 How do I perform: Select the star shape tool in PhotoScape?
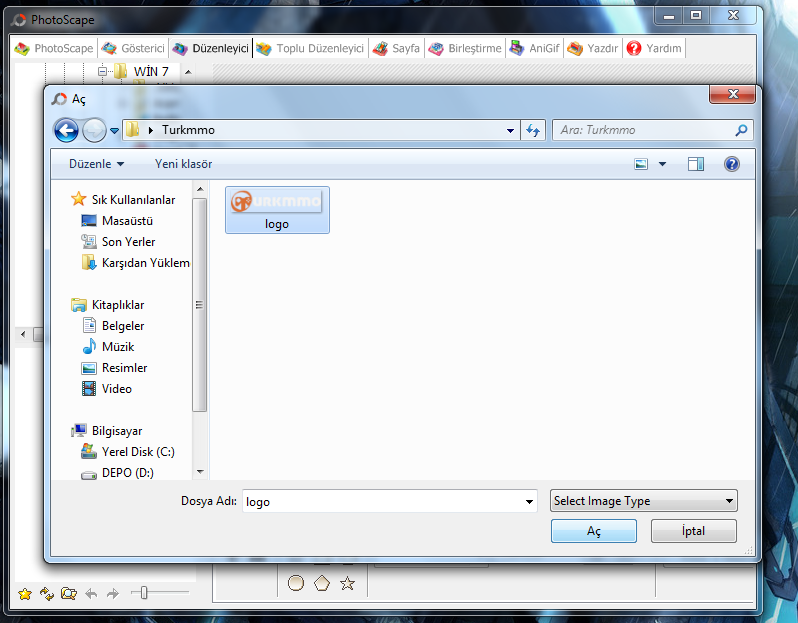[348, 583]
